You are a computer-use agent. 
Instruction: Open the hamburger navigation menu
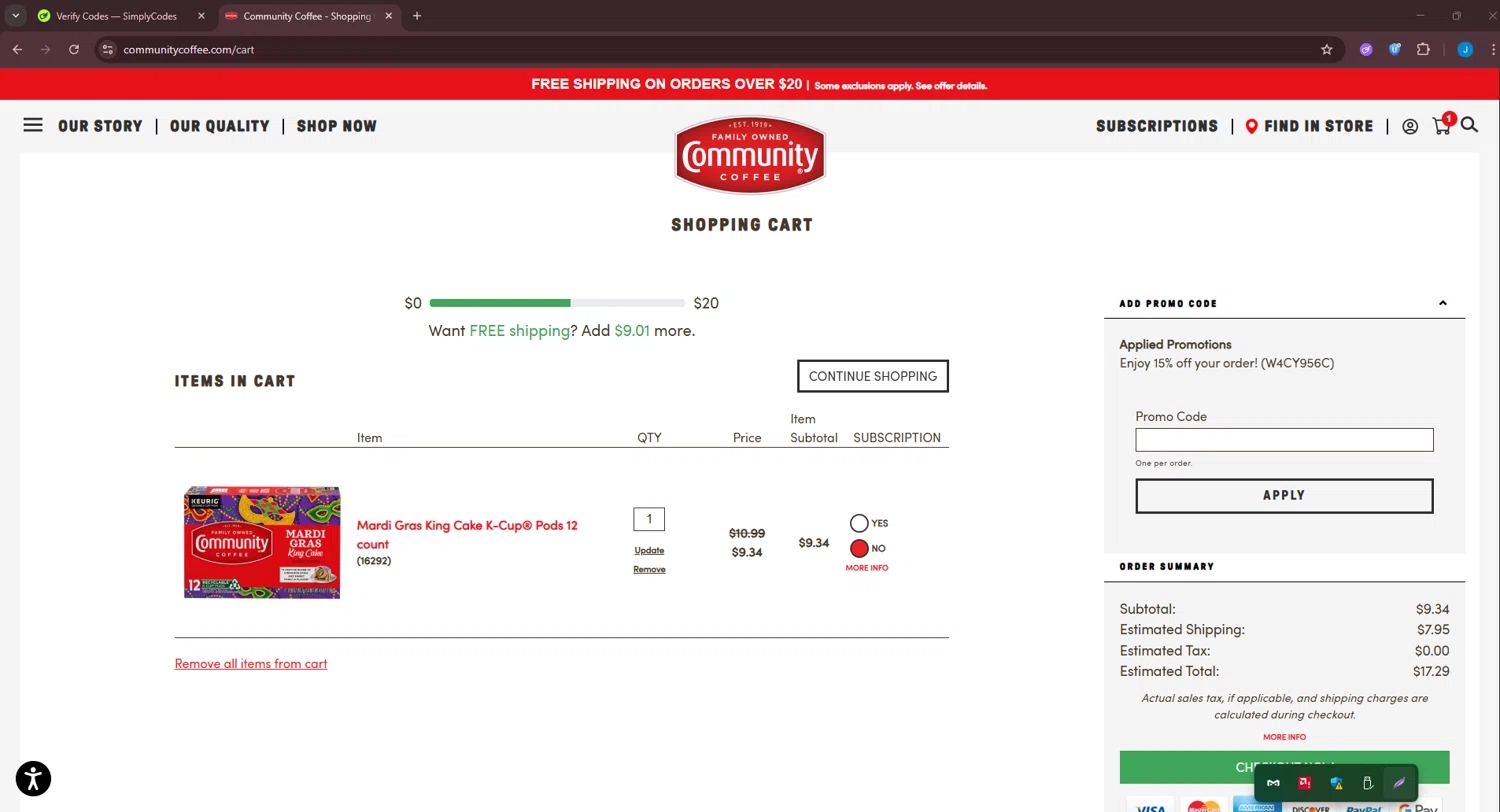(x=33, y=125)
